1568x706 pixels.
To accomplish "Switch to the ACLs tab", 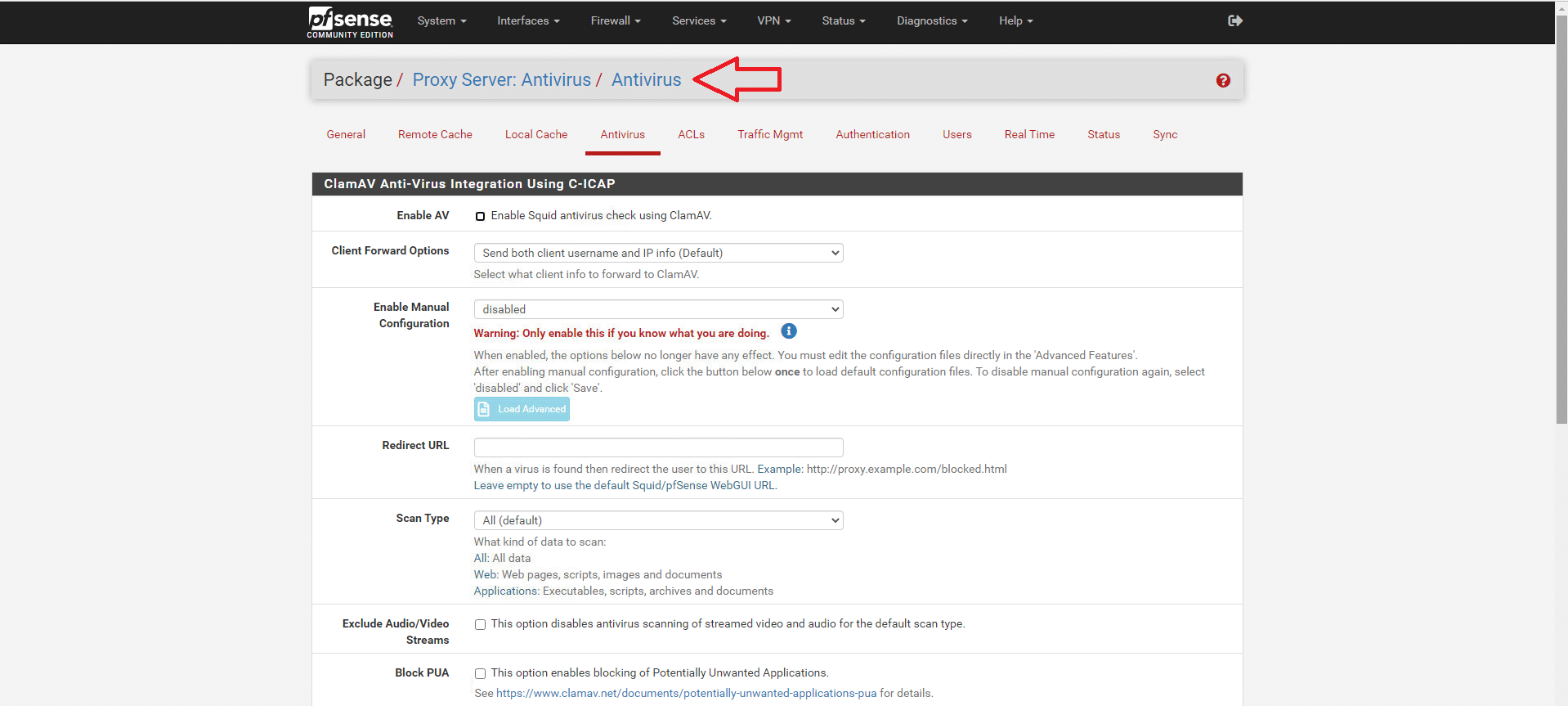I will pyautogui.click(x=692, y=134).
